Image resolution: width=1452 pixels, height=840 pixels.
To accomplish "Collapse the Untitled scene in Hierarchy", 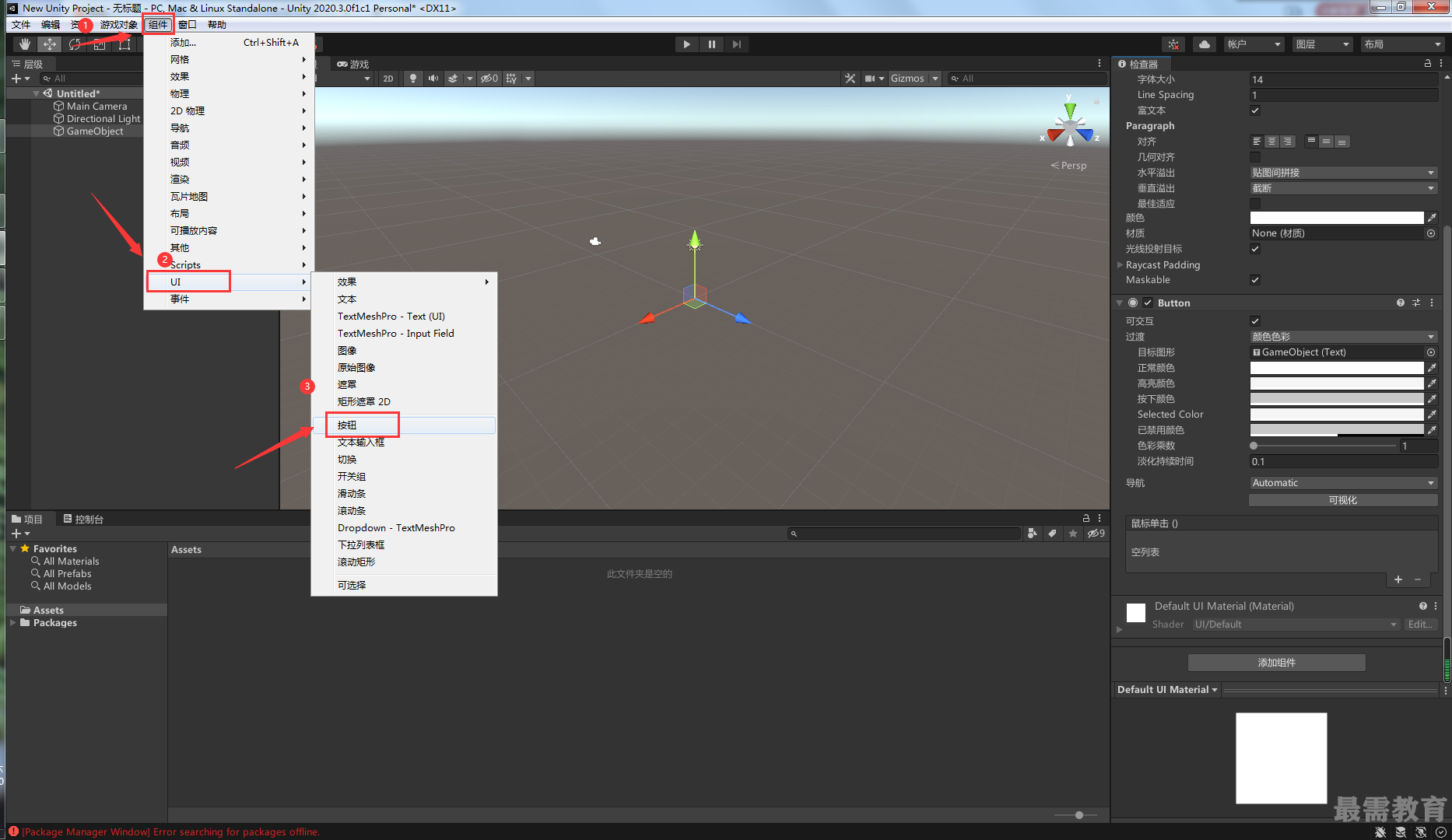I will tap(36, 93).
